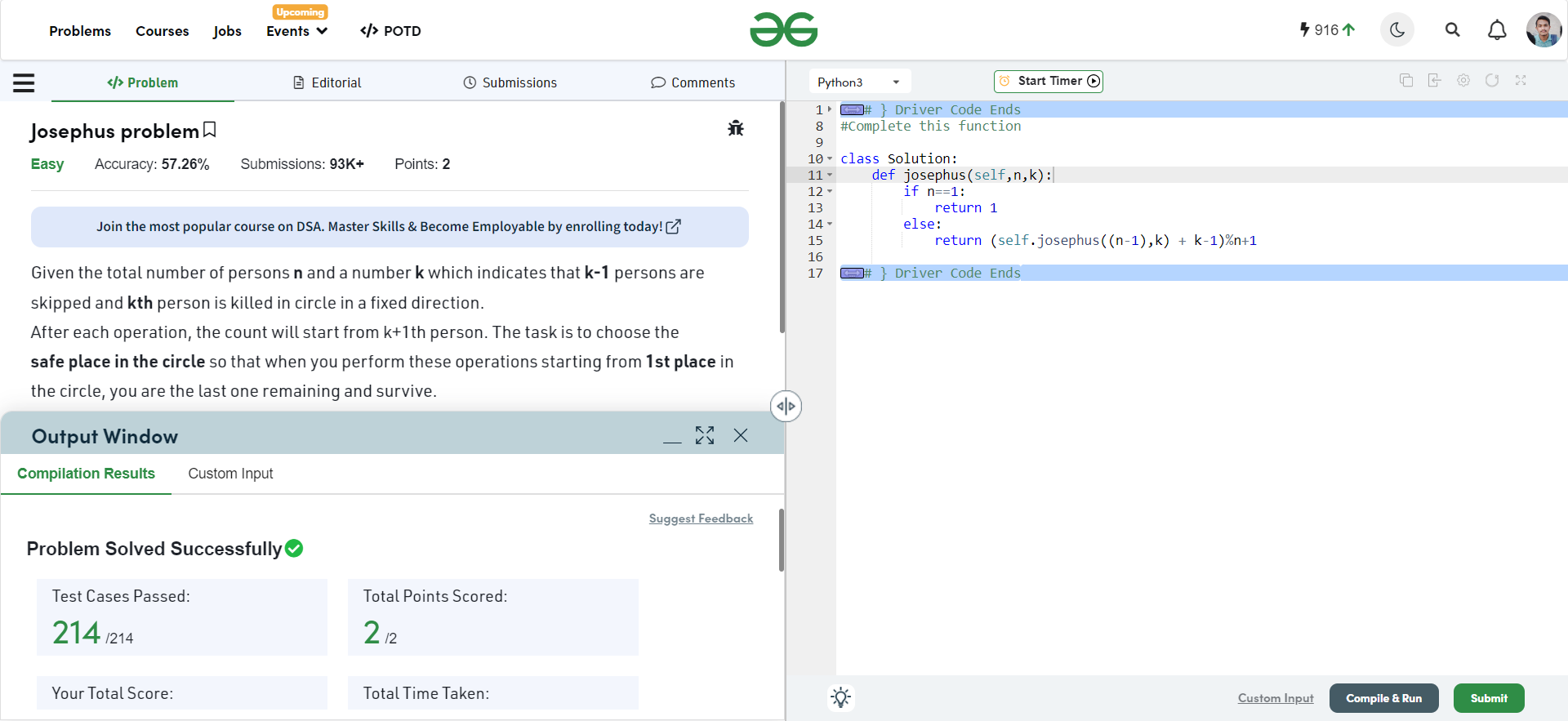
Task: Collapse class Solution at line 10
Action: click(830, 158)
